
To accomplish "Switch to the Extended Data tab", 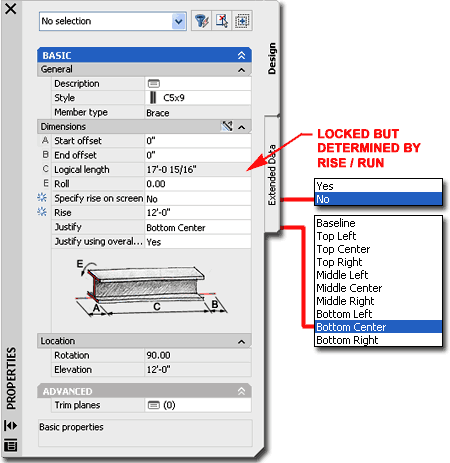I will [x=272, y=175].
